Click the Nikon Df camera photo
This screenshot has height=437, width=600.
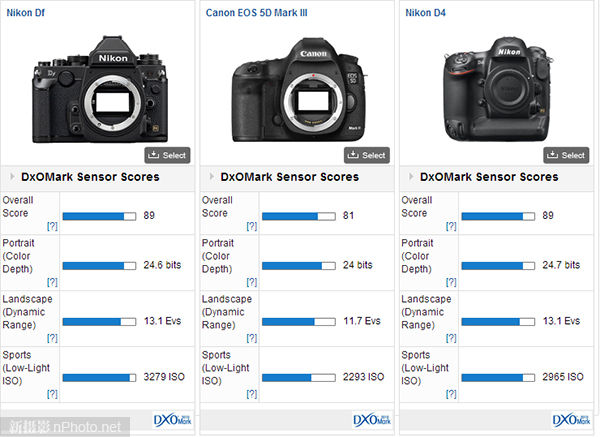(100, 90)
